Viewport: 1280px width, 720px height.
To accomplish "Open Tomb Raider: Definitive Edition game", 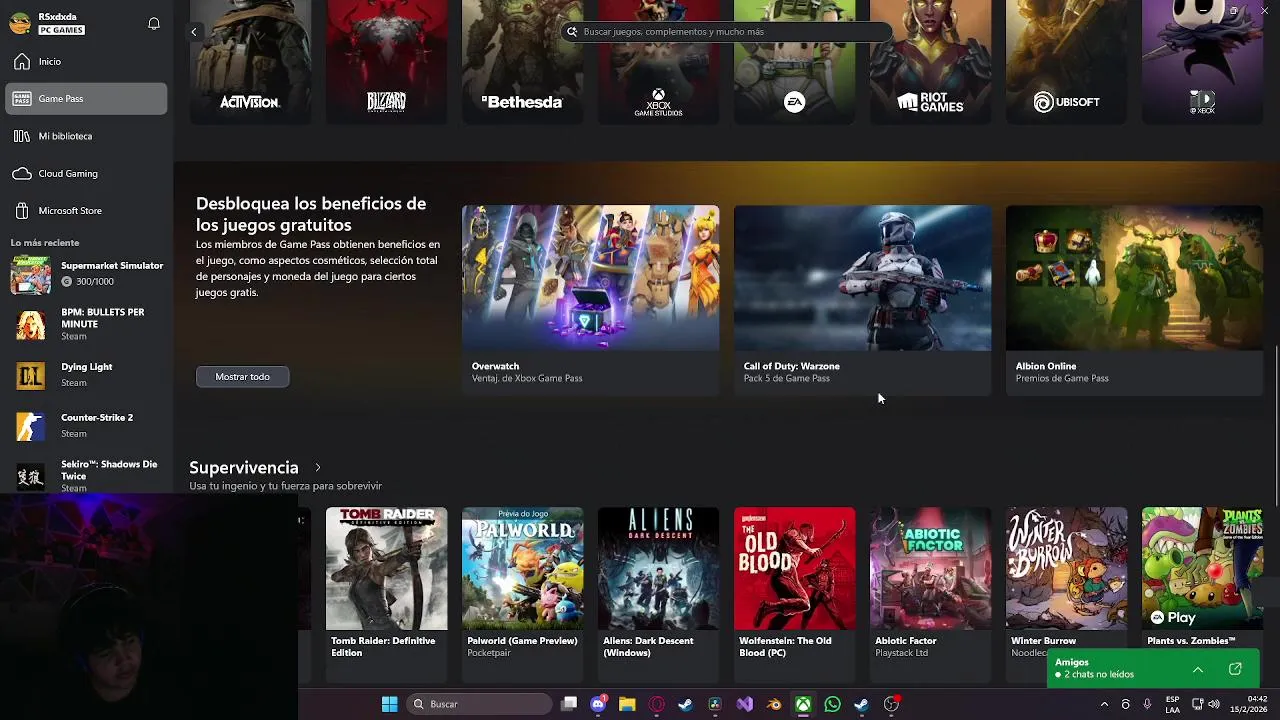I will coord(386,595).
